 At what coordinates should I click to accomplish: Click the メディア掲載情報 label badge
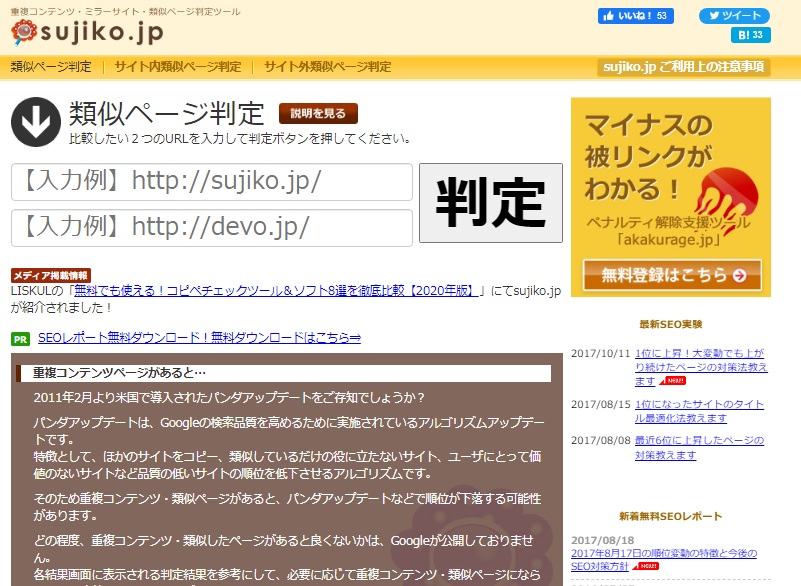pos(51,276)
